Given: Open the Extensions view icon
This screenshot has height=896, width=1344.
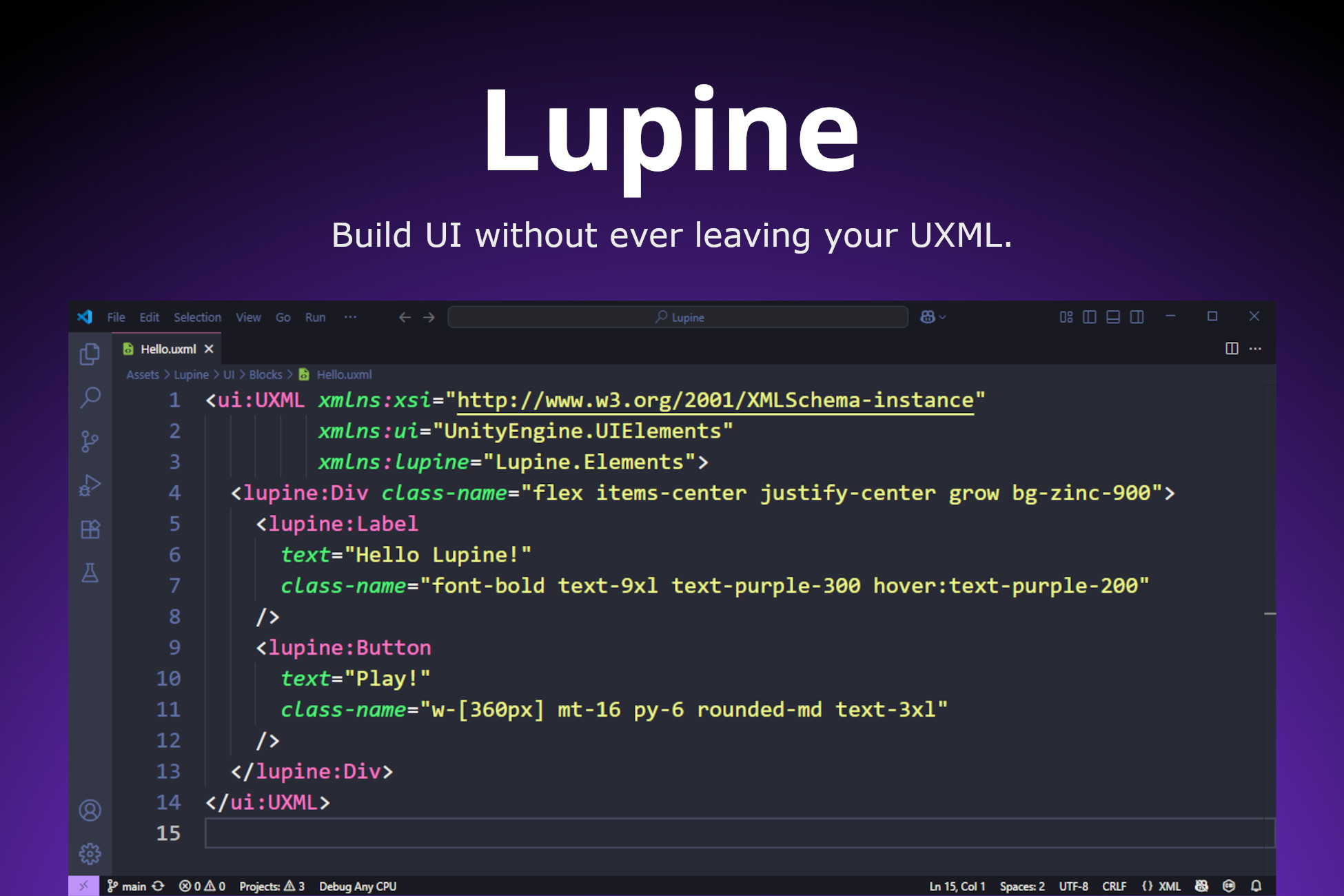Looking at the screenshot, I should pos(90,529).
